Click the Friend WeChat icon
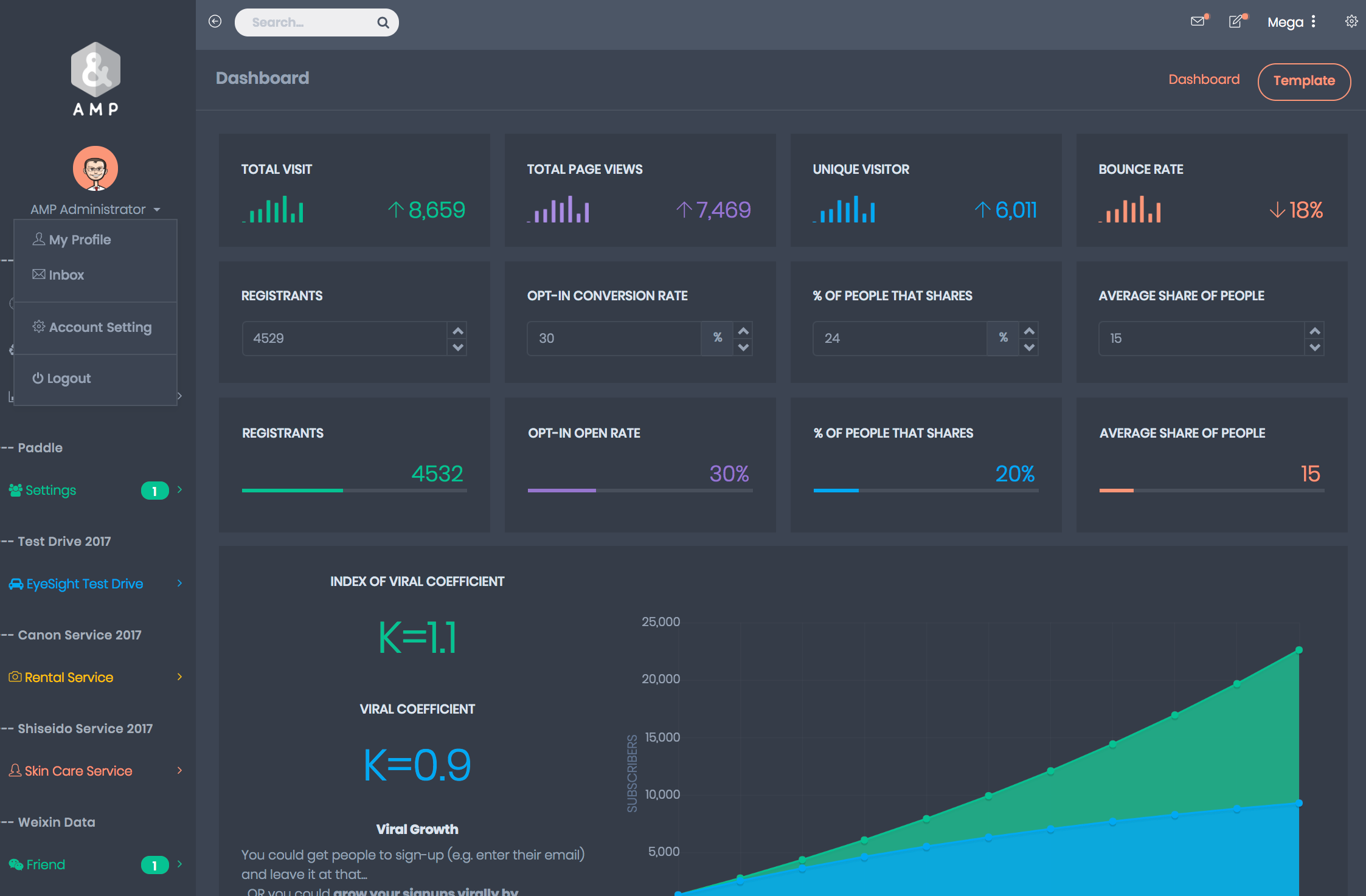 [x=16, y=864]
